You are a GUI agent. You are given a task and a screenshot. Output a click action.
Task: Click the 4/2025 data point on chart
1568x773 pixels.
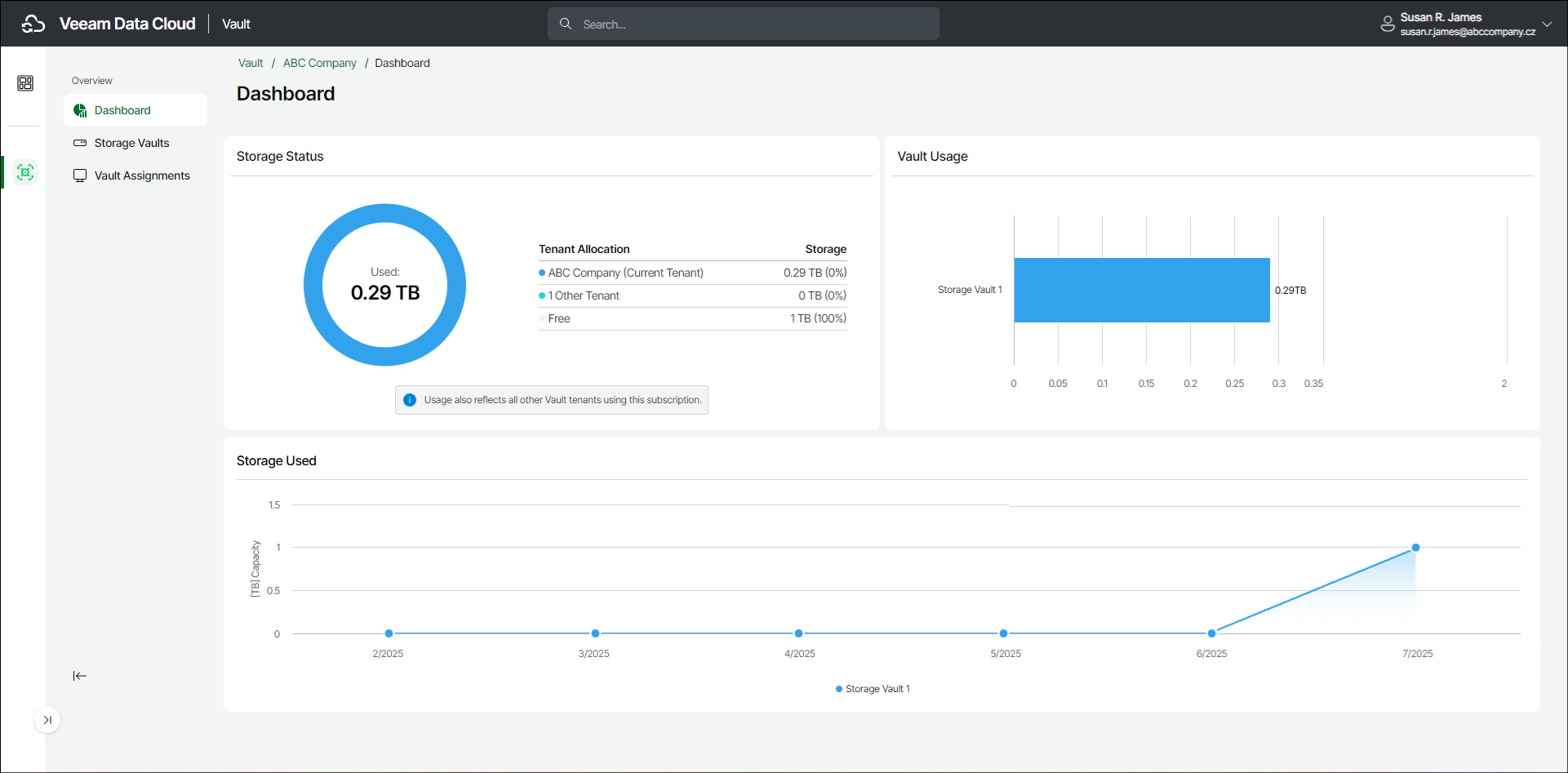click(798, 633)
